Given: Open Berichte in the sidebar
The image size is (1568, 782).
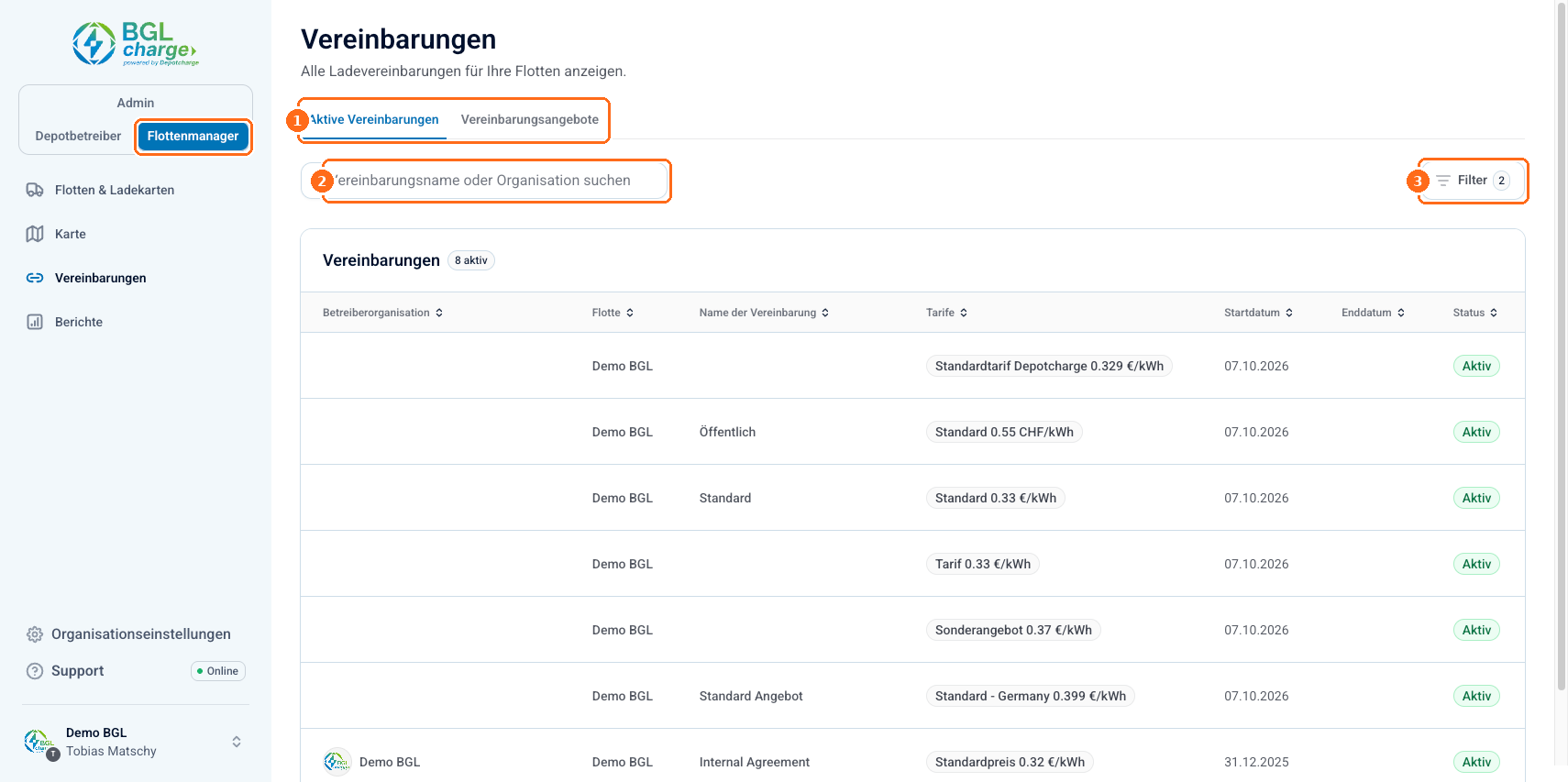Looking at the screenshot, I should pos(79,322).
